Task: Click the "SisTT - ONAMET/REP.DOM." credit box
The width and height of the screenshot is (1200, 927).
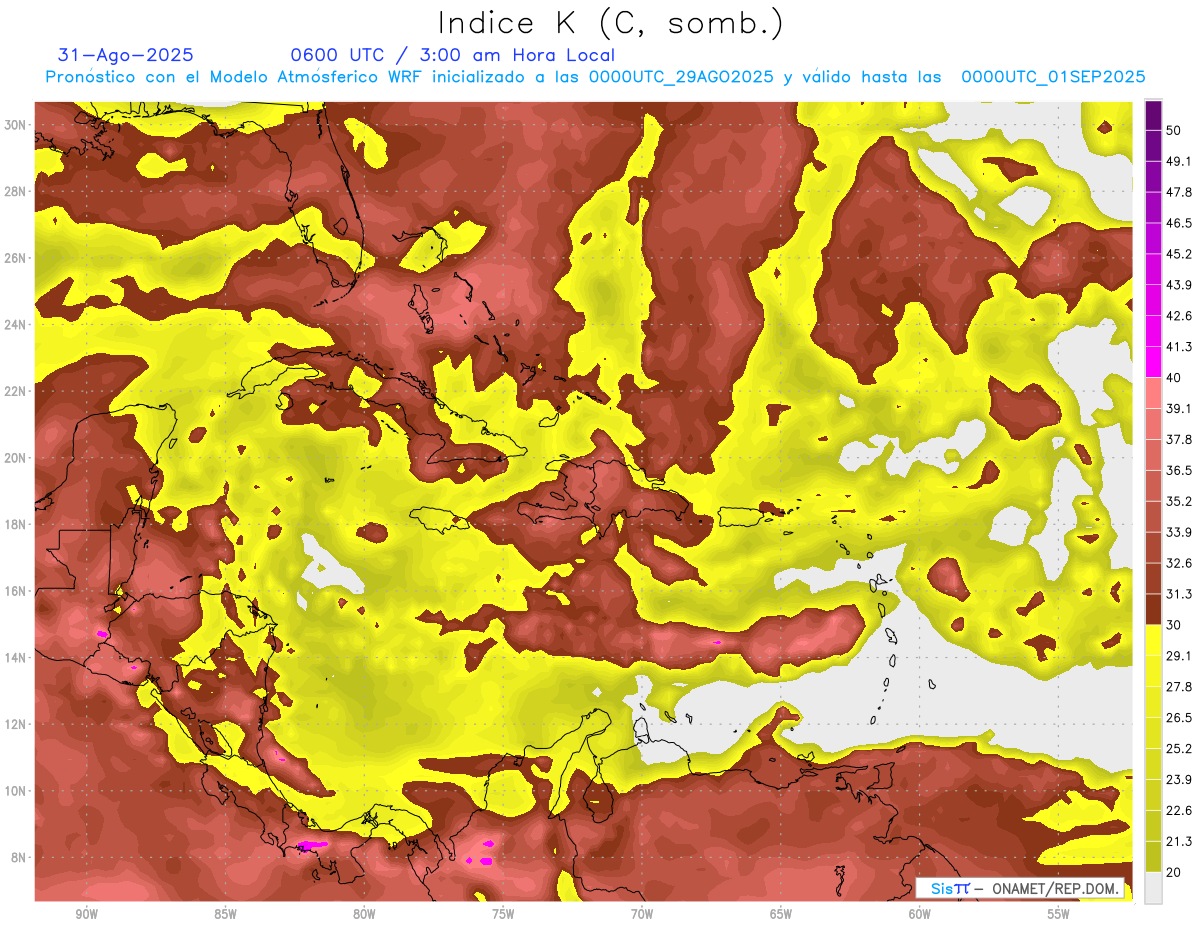Action: [1021, 888]
